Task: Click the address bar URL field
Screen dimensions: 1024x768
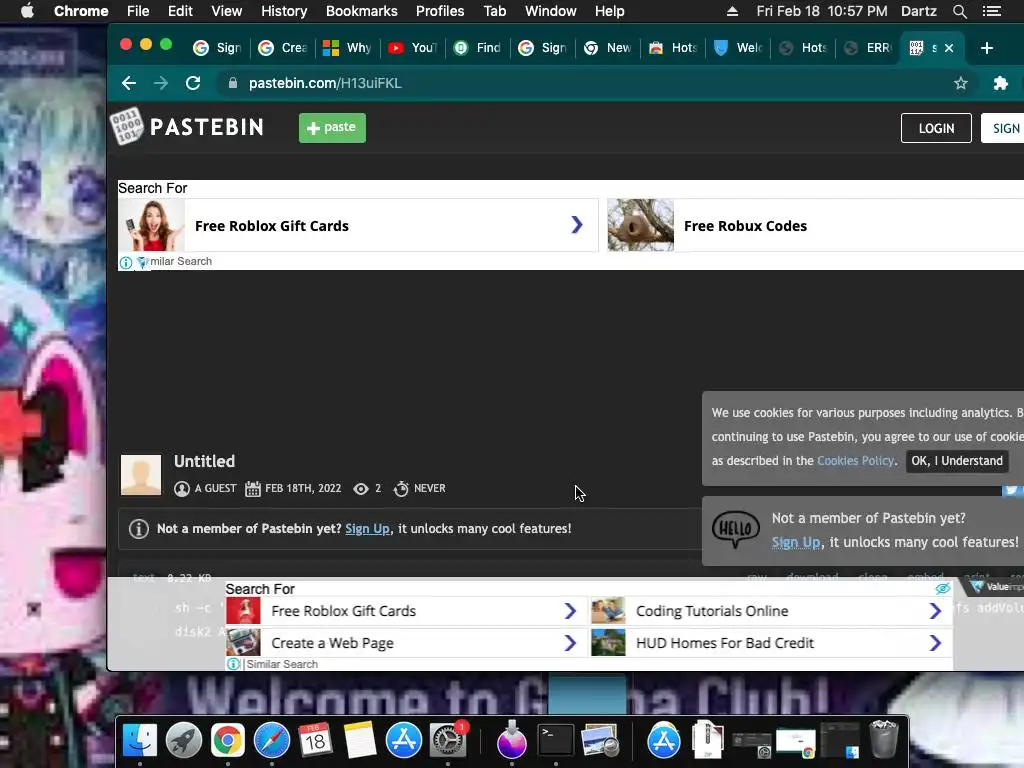Action: (588, 83)
